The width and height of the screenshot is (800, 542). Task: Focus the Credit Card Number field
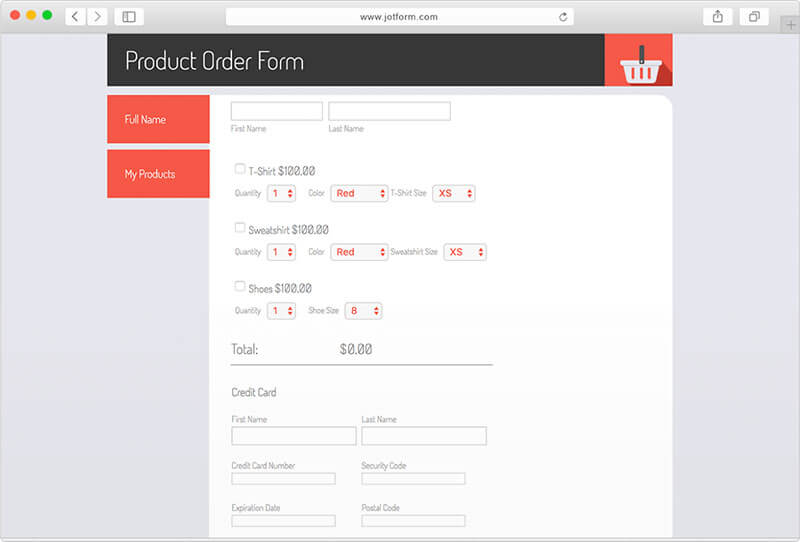tap(283, 479)
